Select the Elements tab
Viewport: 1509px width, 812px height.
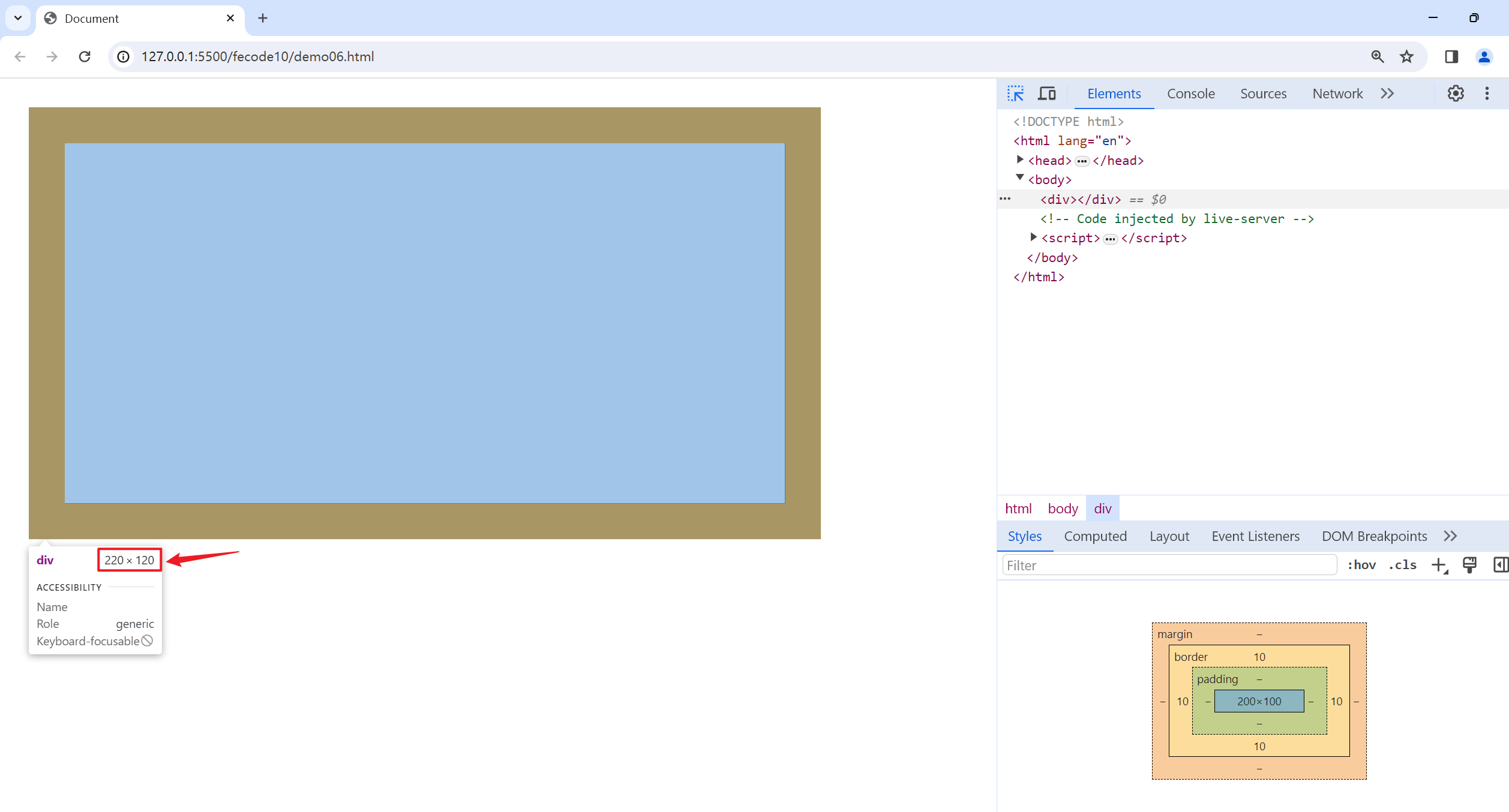coord(1114,94)
